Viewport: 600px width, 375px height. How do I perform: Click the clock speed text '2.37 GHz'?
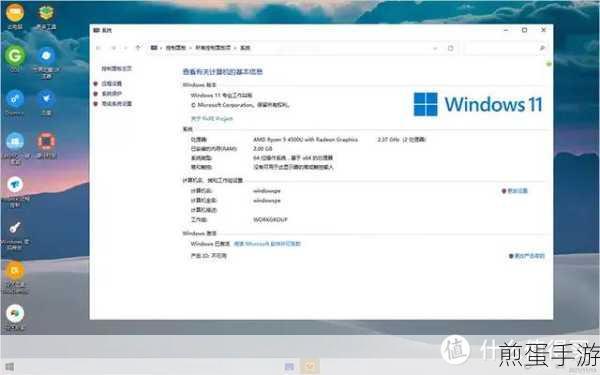(388, 140)
